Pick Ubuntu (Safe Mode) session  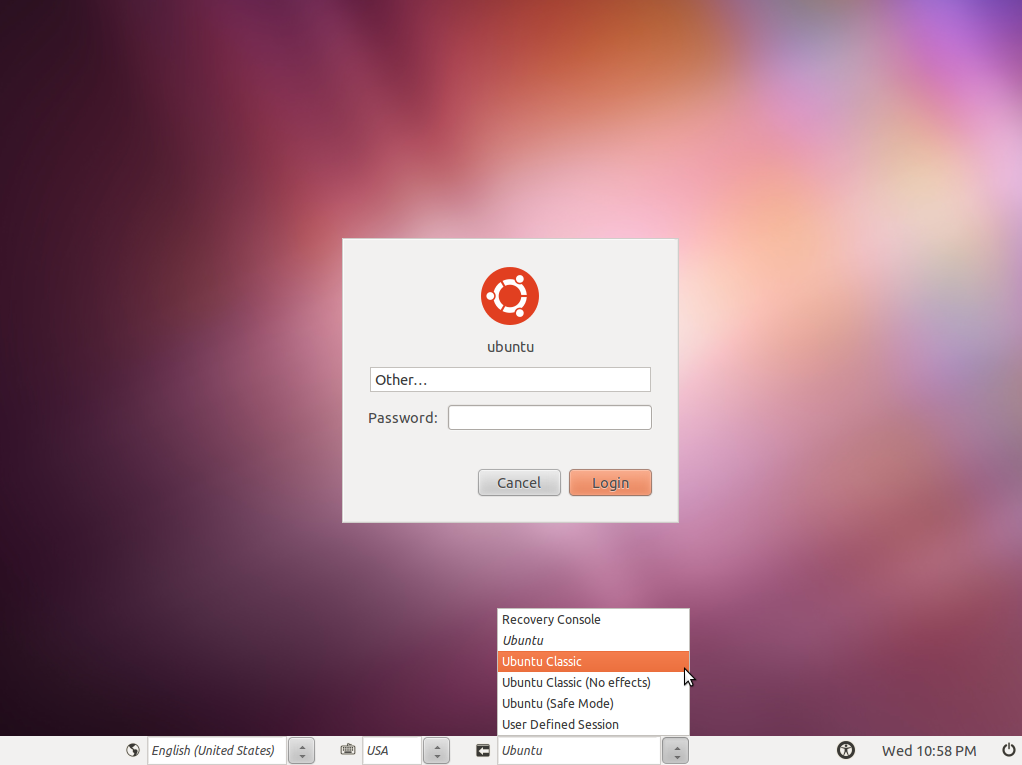pyautogui.click(x=593, y=703)
